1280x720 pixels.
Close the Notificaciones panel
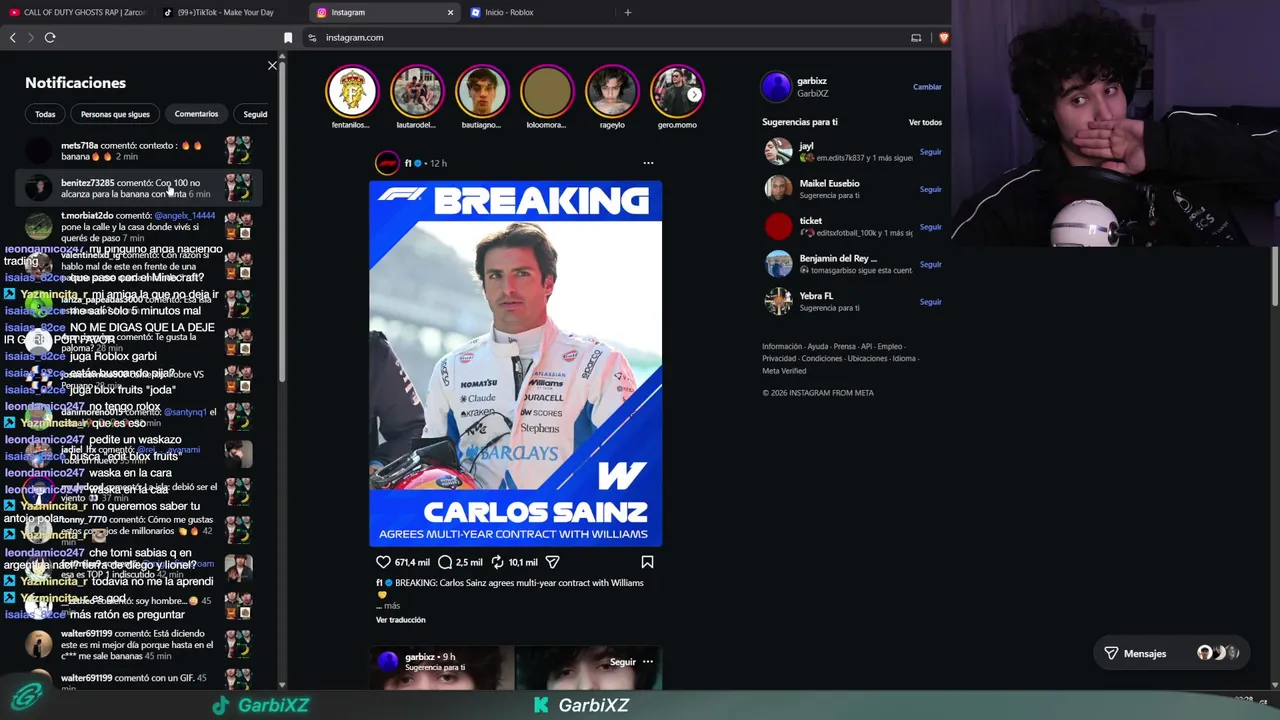tap(272, 66)
